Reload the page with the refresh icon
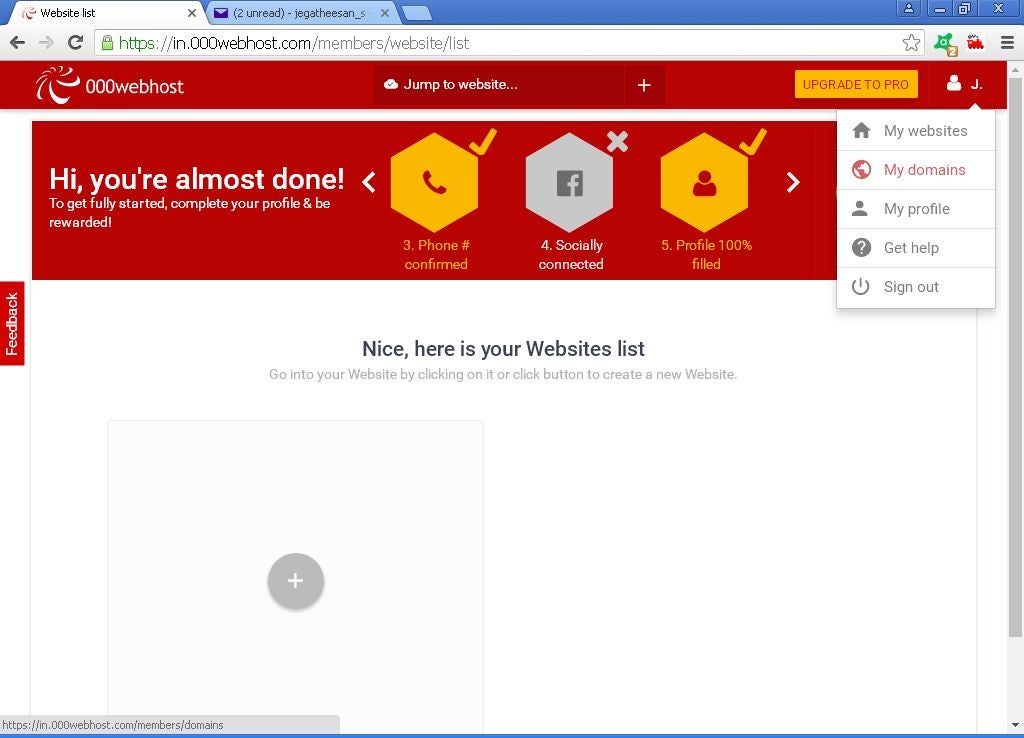This screenshot has height=738, width=1024. pos(75,42)
